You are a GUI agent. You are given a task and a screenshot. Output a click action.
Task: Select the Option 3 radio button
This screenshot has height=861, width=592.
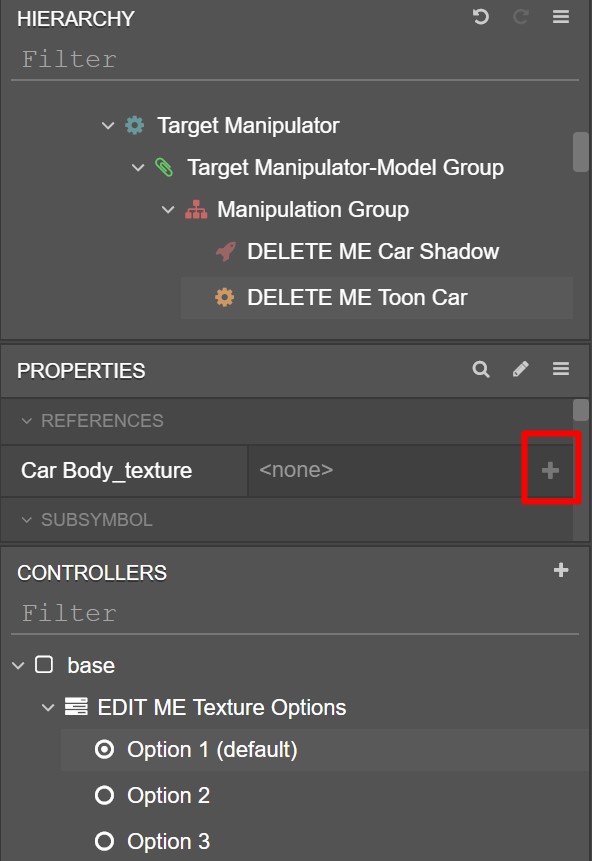coord(104,841)
